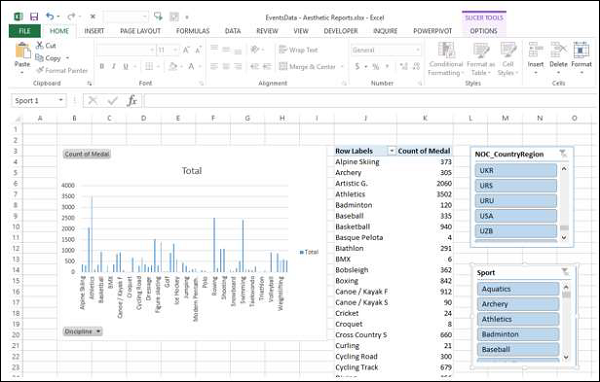Clear filter icon on NOC_CountryRegion slicer

[x=563, y=154]
